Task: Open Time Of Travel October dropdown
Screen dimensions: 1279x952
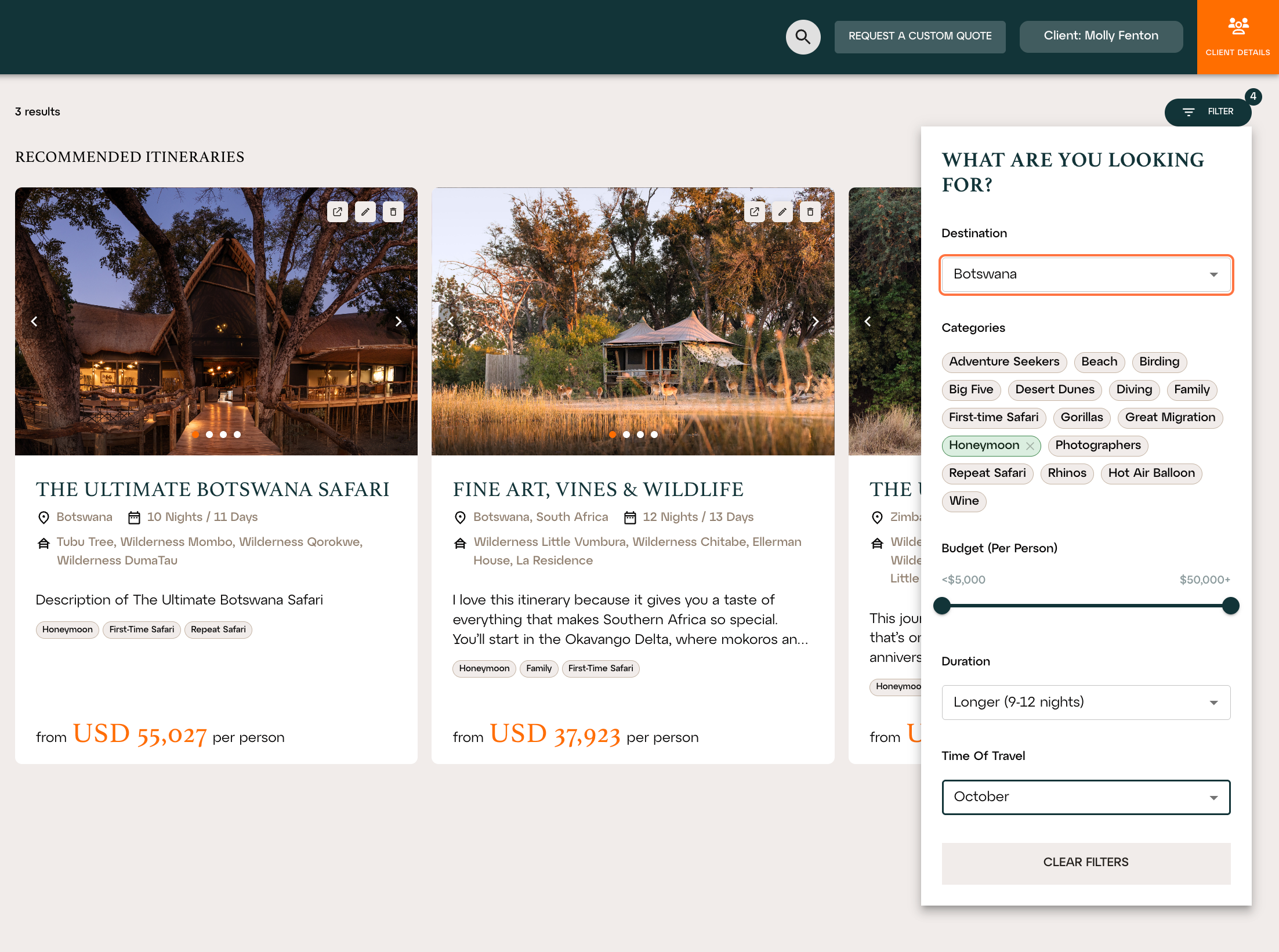Action: (1086, 797)
